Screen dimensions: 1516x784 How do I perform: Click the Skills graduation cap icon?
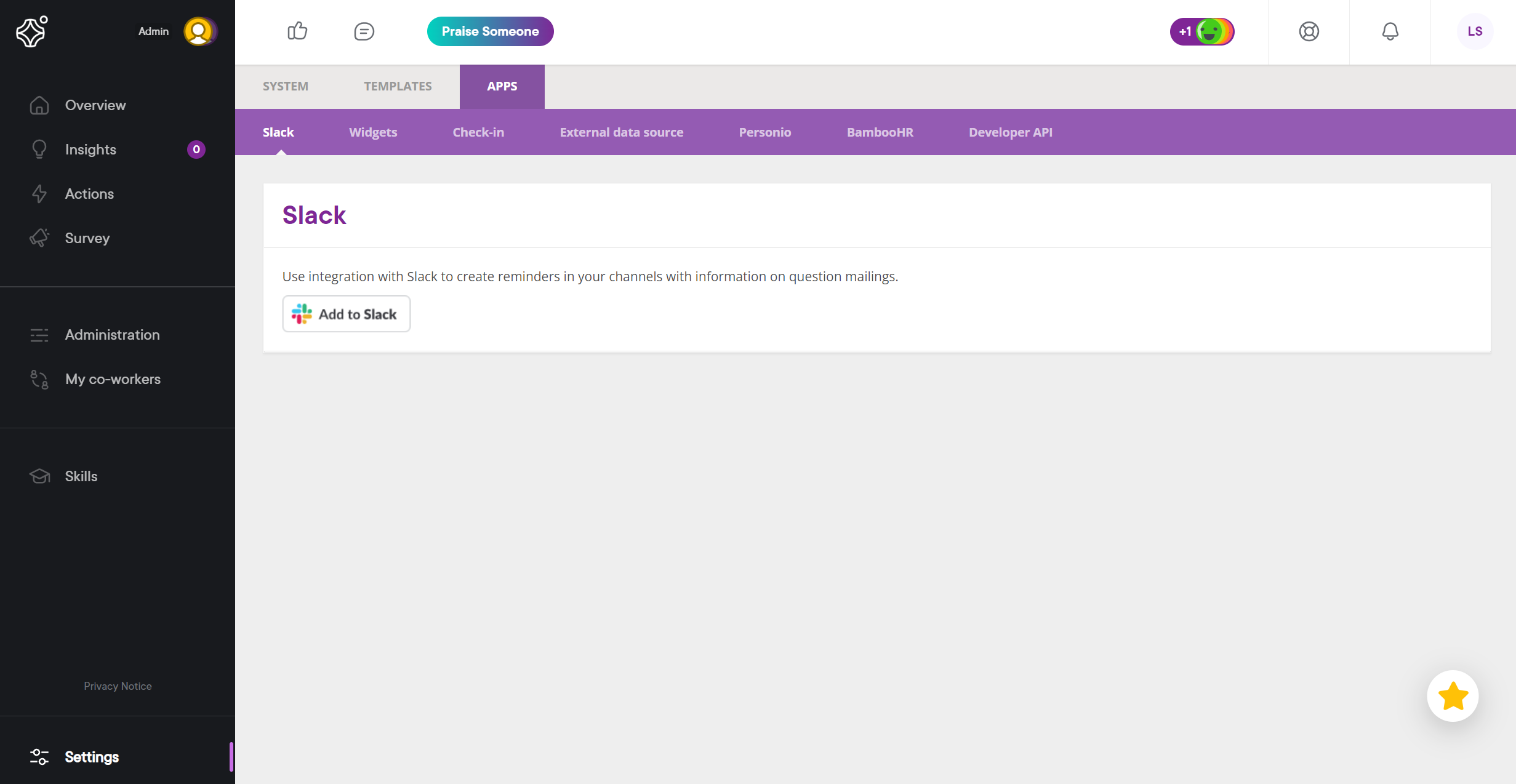click(39, 476)
